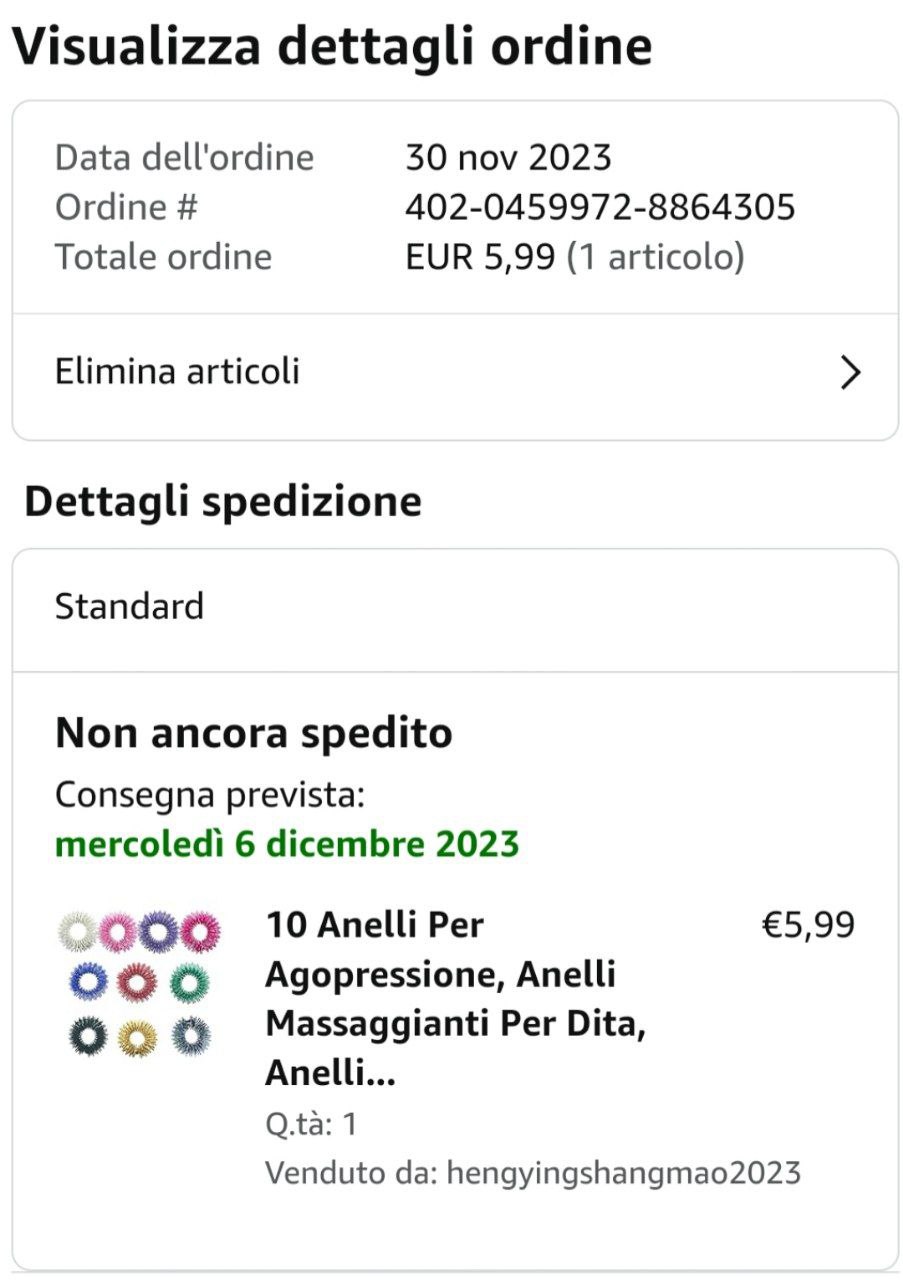903x1280 pixels.
Task: Click the Q.tà: 1 quantity text
Action: (311, 1125)
